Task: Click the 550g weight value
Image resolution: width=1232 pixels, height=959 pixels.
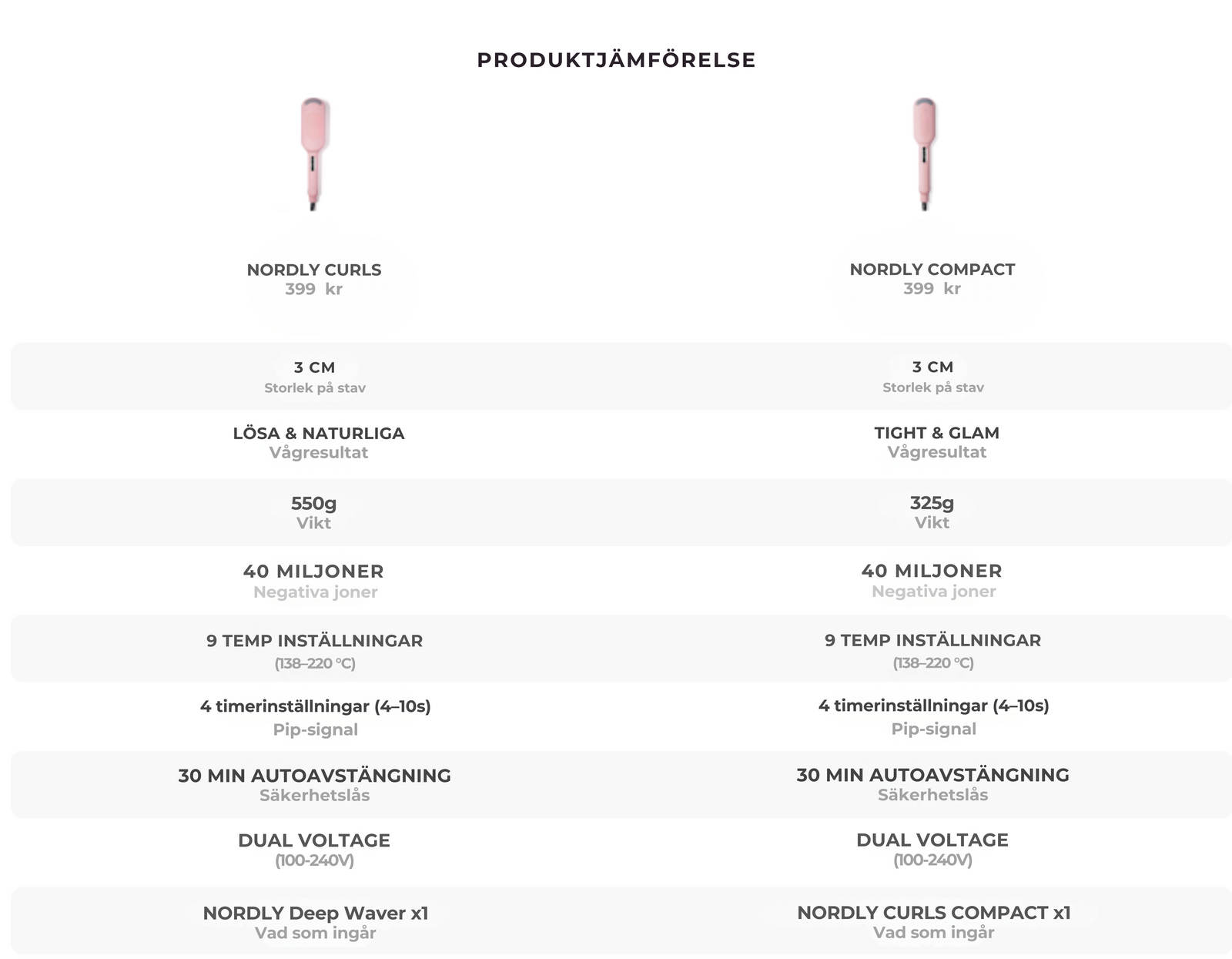Action: (x=313, y=504)
